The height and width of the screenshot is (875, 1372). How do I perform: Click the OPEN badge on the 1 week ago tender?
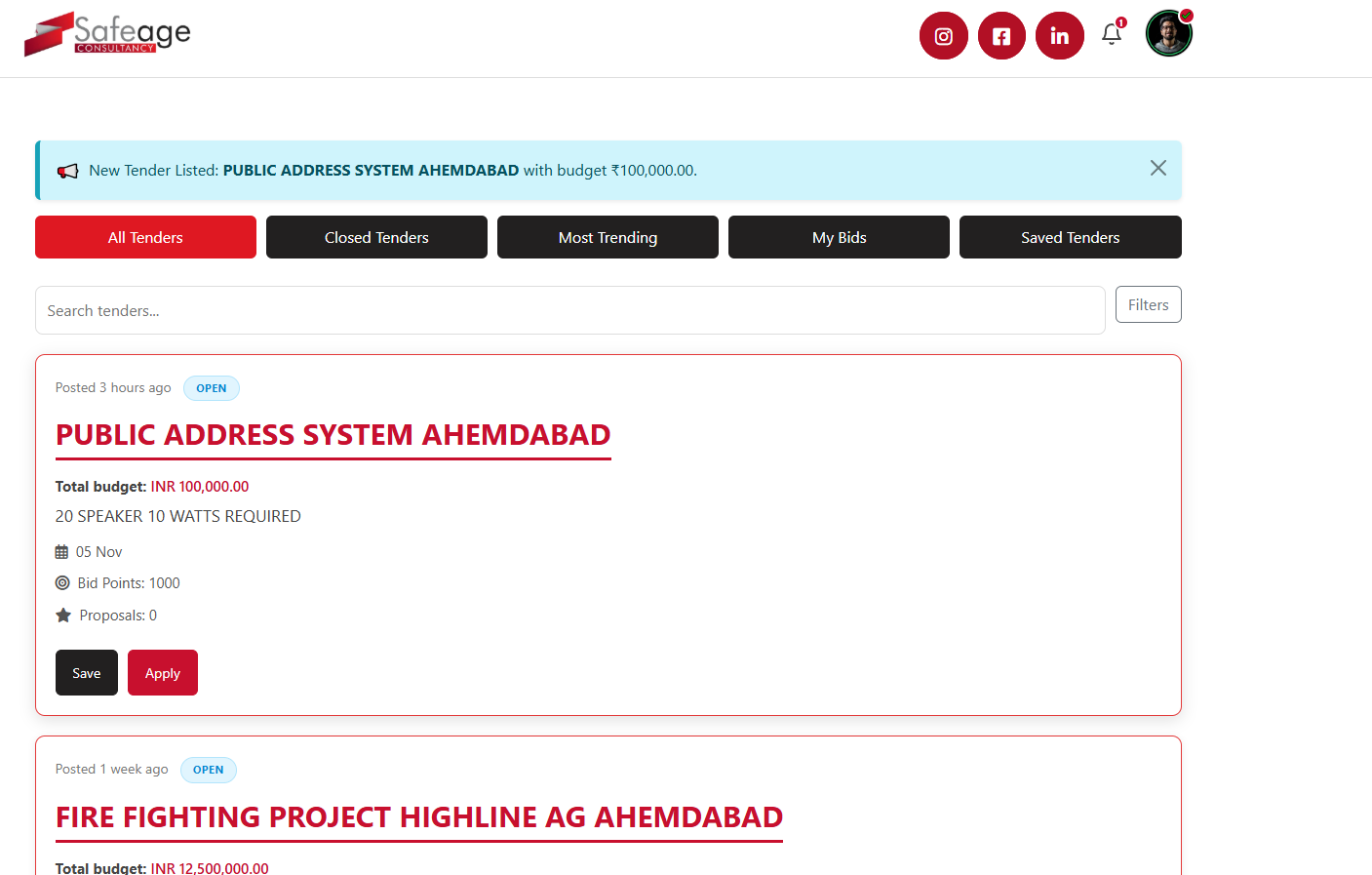[209, 770]
